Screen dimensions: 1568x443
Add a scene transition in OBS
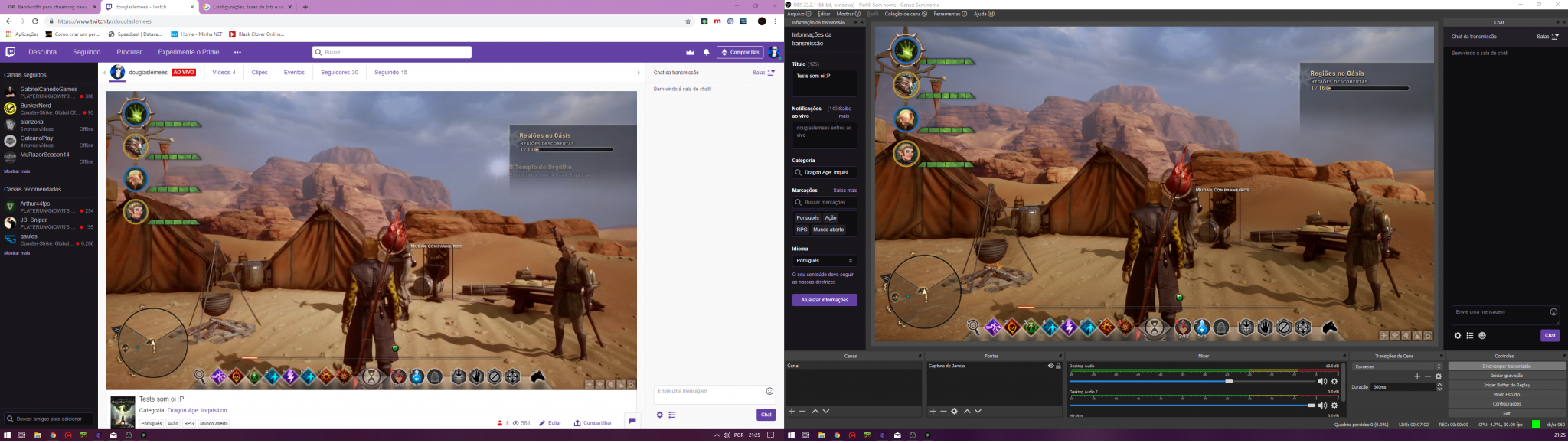click(x=1416, y=376)
